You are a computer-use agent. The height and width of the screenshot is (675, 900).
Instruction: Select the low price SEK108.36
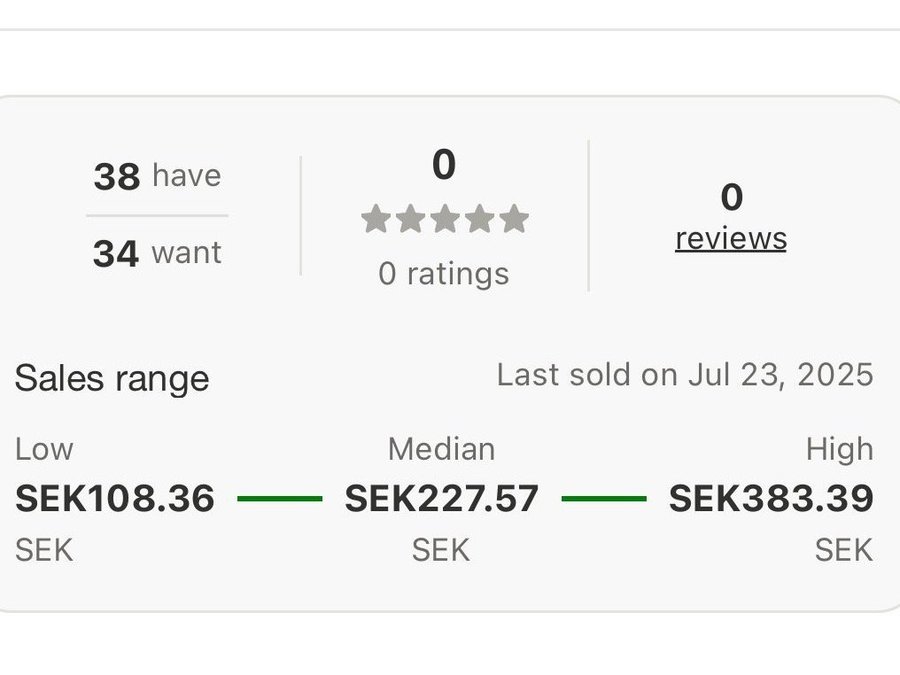tap(115, 498)
